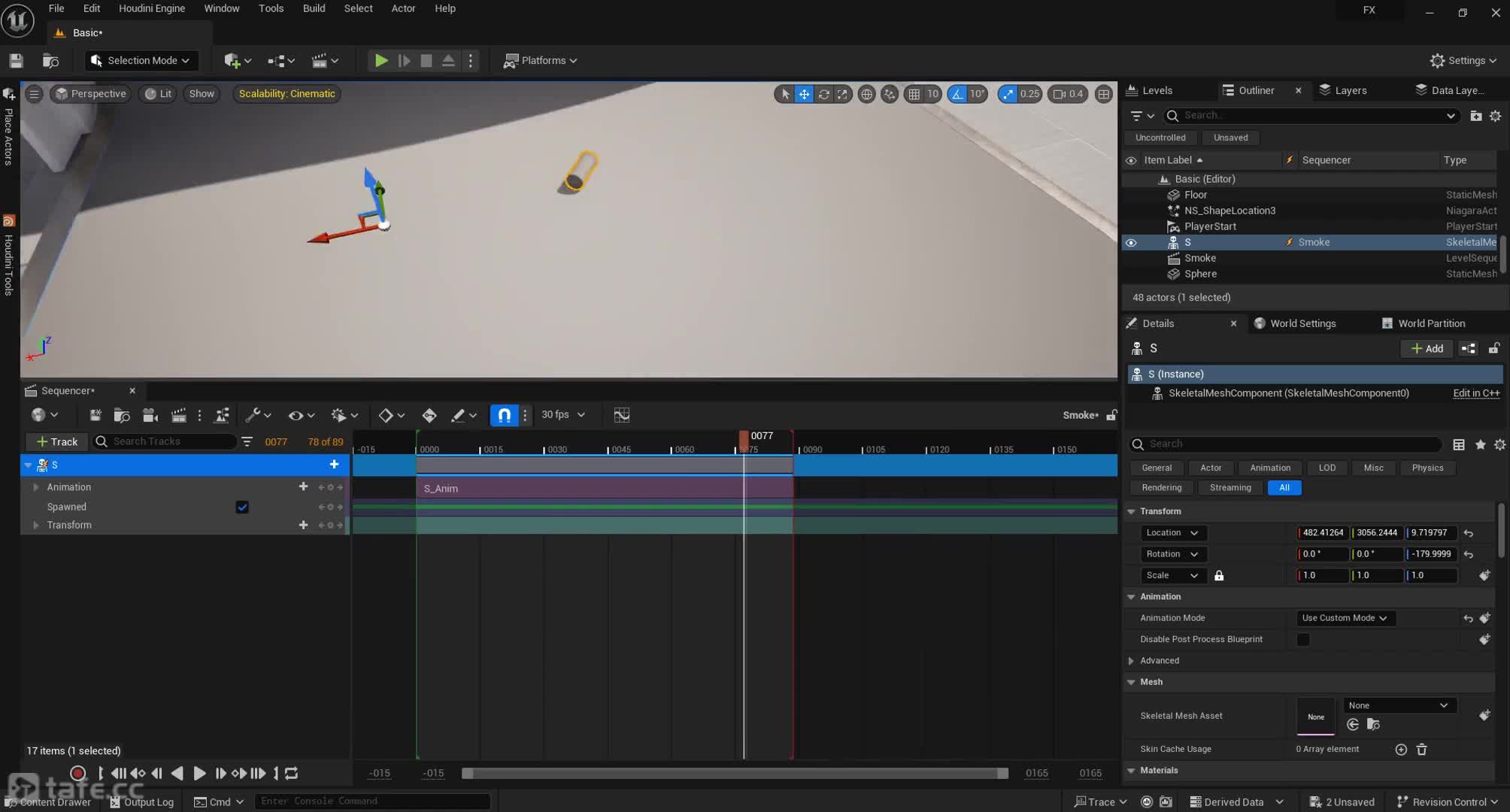Click the Sequencer camera-cut camera icon
Viewport: 1510px width, 812px height.
pos(150,415)
